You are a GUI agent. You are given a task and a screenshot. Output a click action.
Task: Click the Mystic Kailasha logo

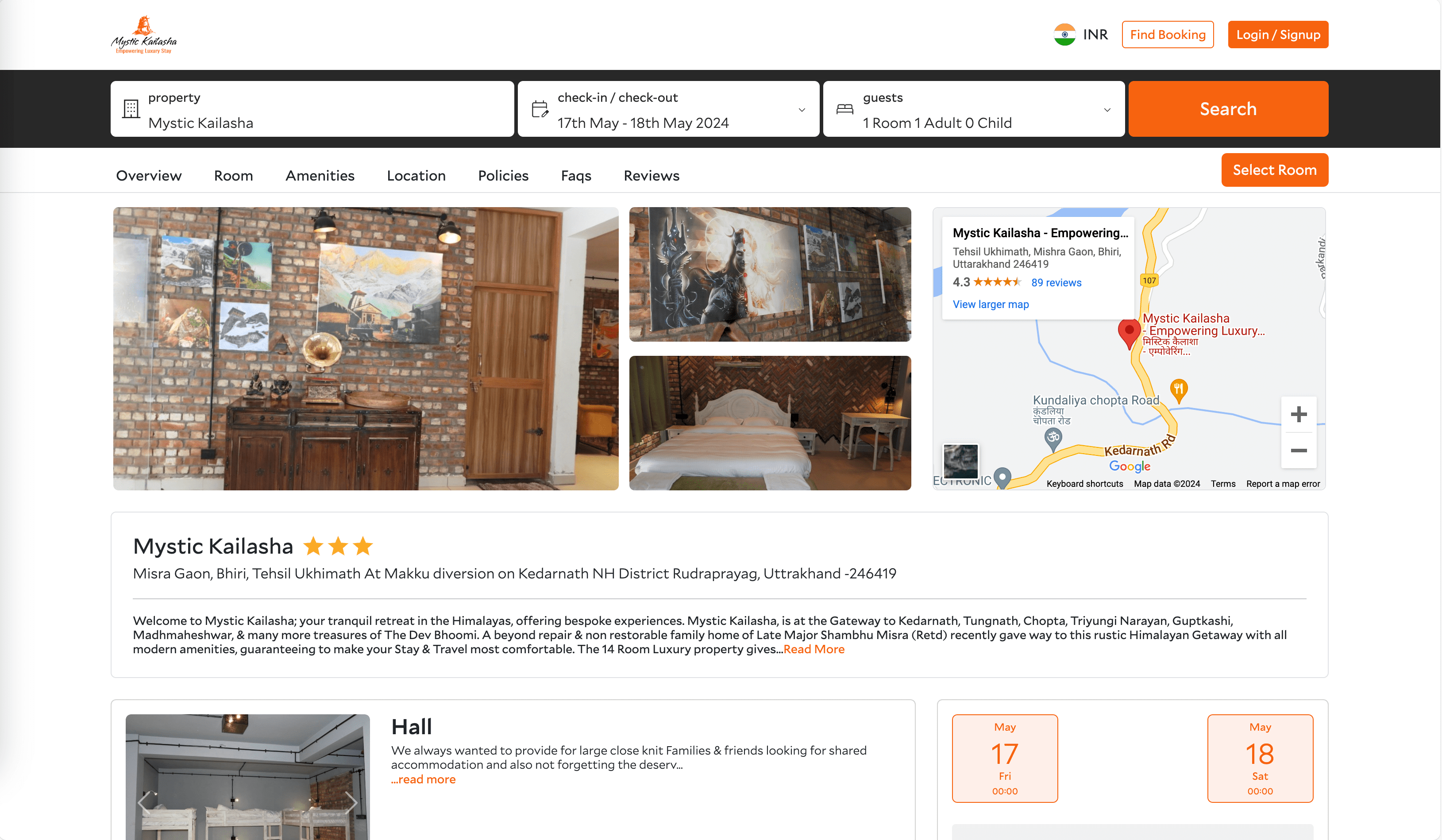pos(144,35)
